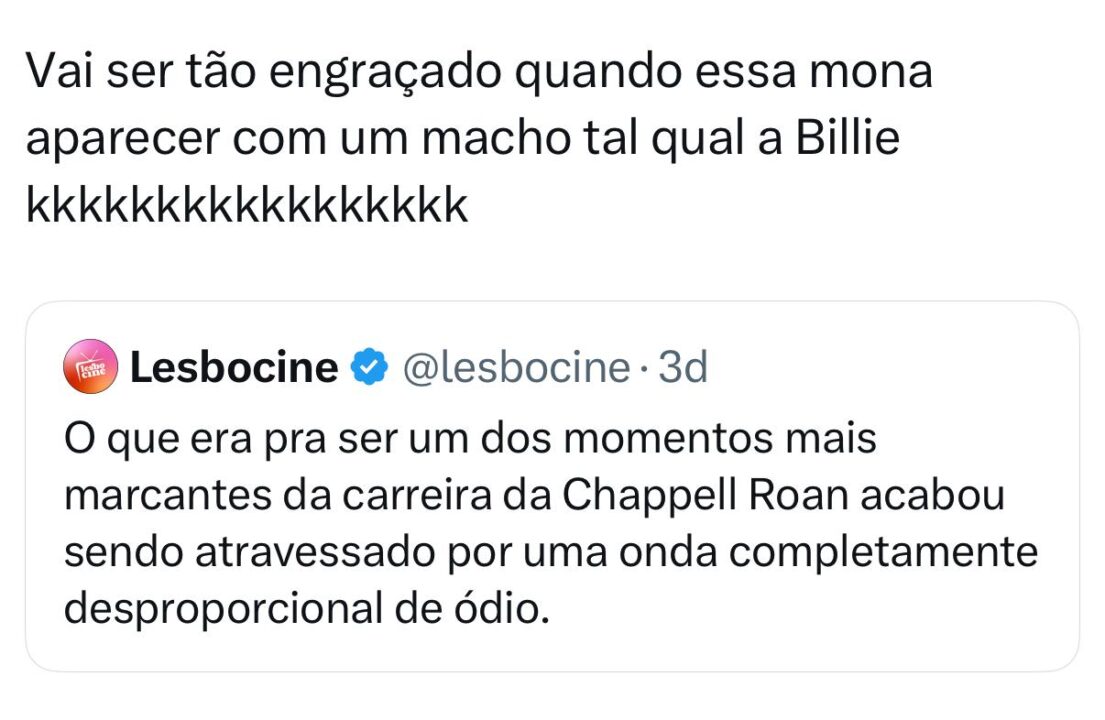Click the line starting 'O que era pra'
The image size is (1105, 720).
[x=469, y=439]
